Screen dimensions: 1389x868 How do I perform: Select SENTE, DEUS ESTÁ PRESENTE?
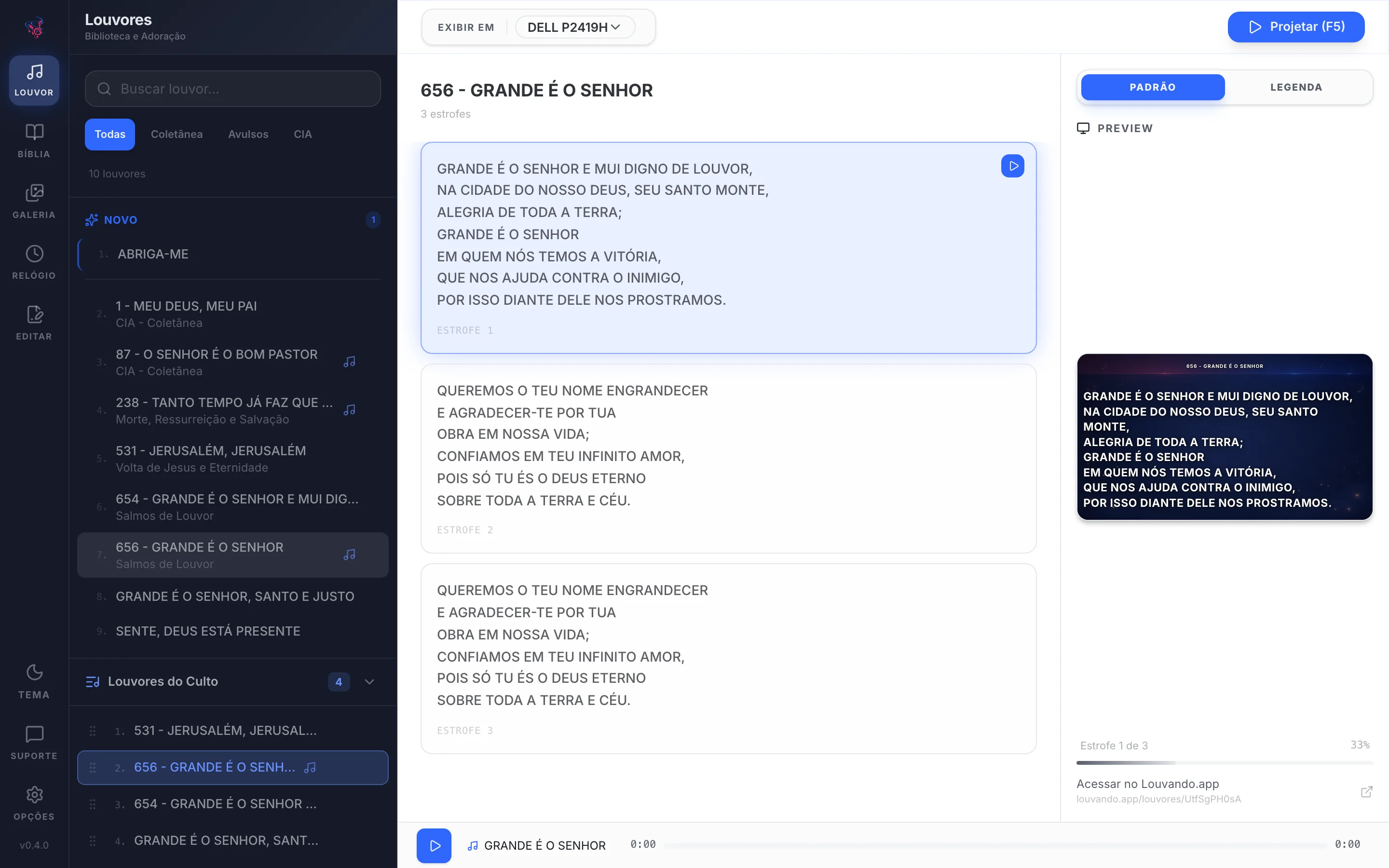233,631
